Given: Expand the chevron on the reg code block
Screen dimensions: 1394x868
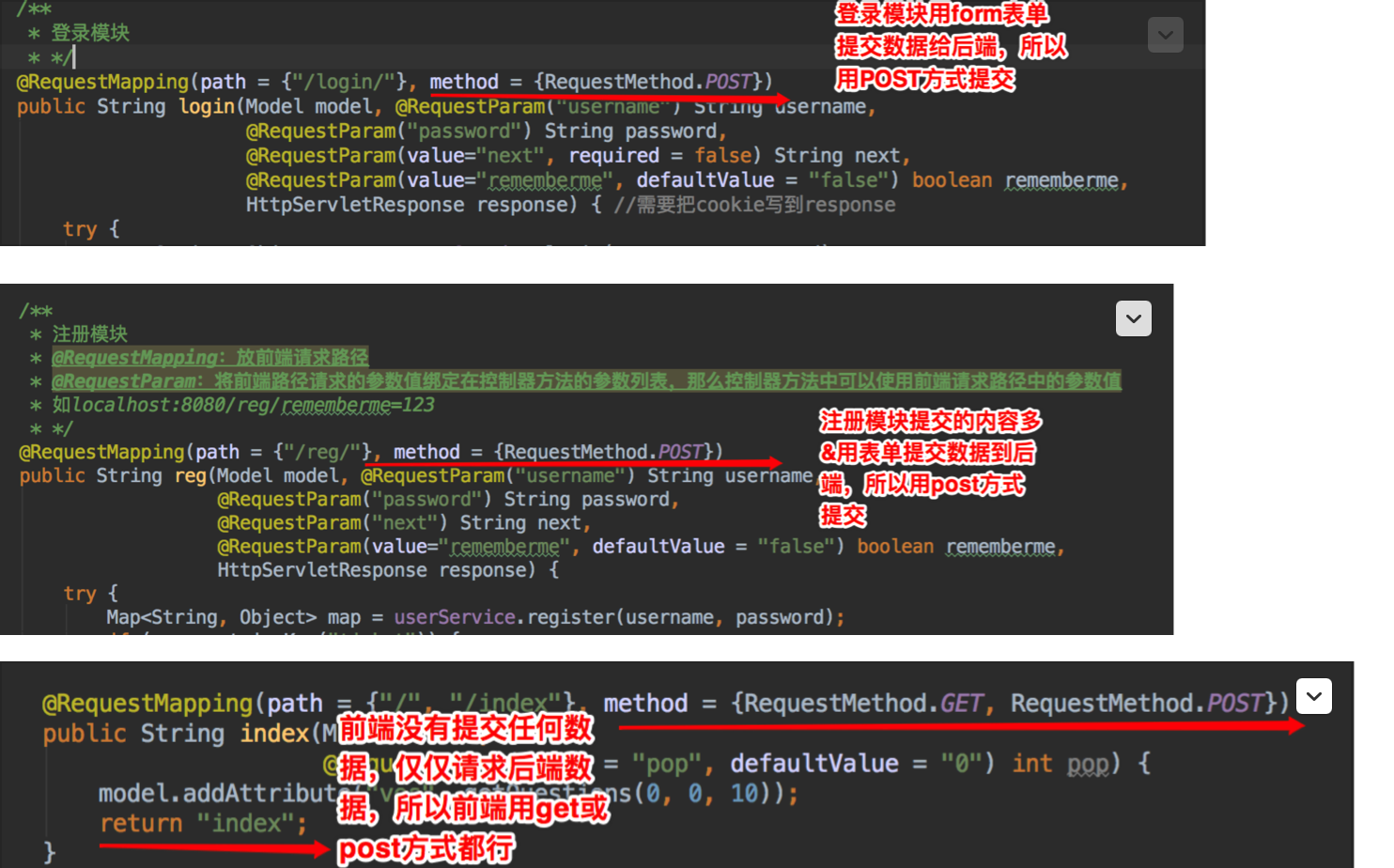Looking at the screenshot, I should [1134, 318].
